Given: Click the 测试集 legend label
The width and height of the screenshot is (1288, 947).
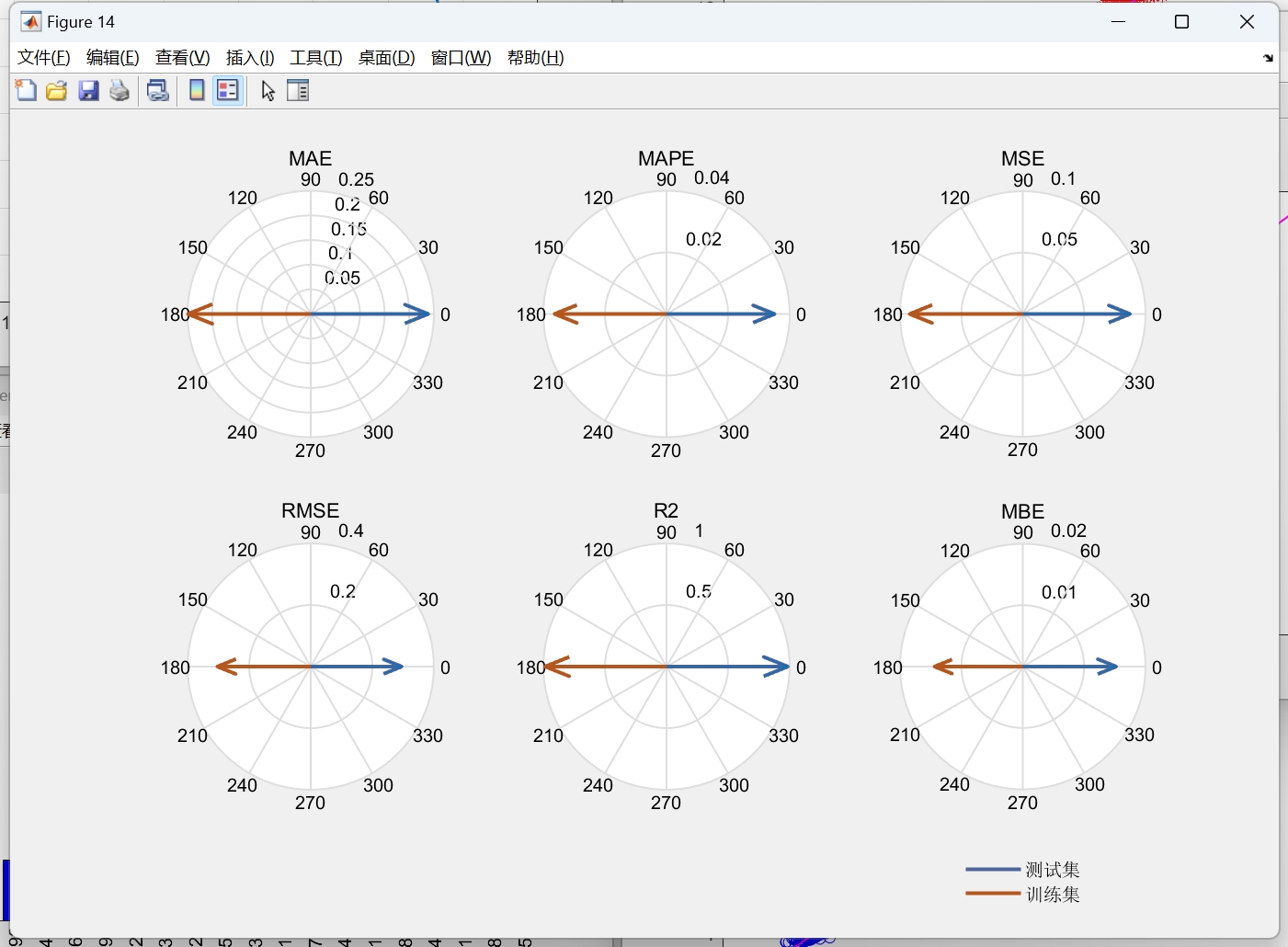Looking at the screenshot, I should click(x=1053, y=870).
